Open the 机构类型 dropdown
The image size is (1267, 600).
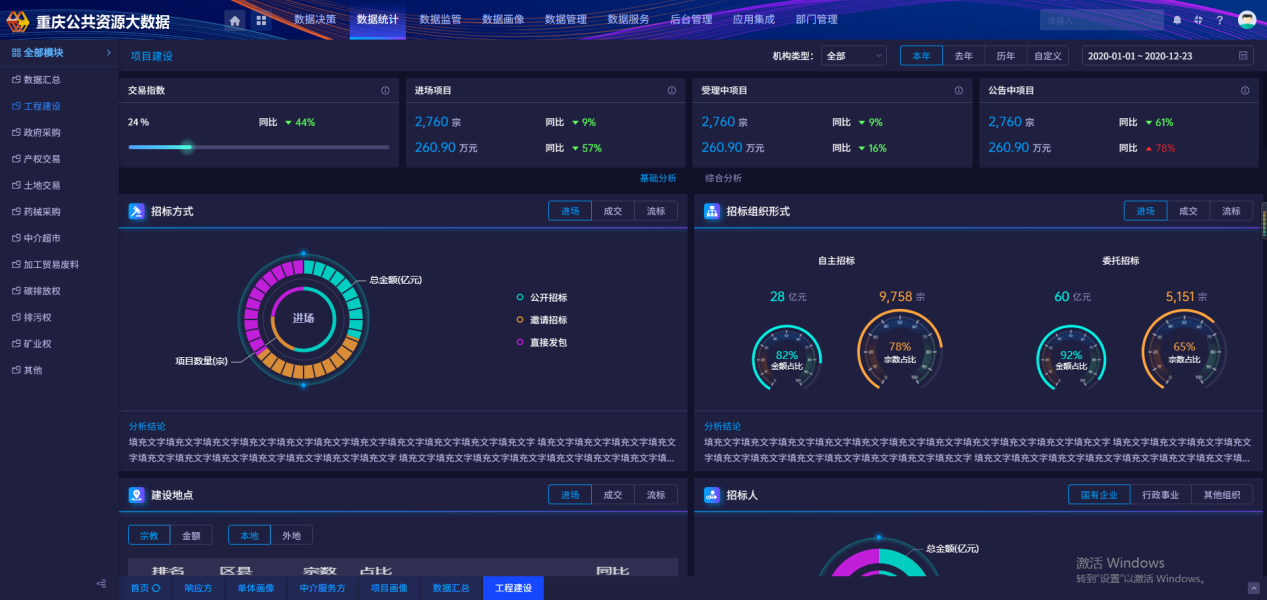[853, 56]
